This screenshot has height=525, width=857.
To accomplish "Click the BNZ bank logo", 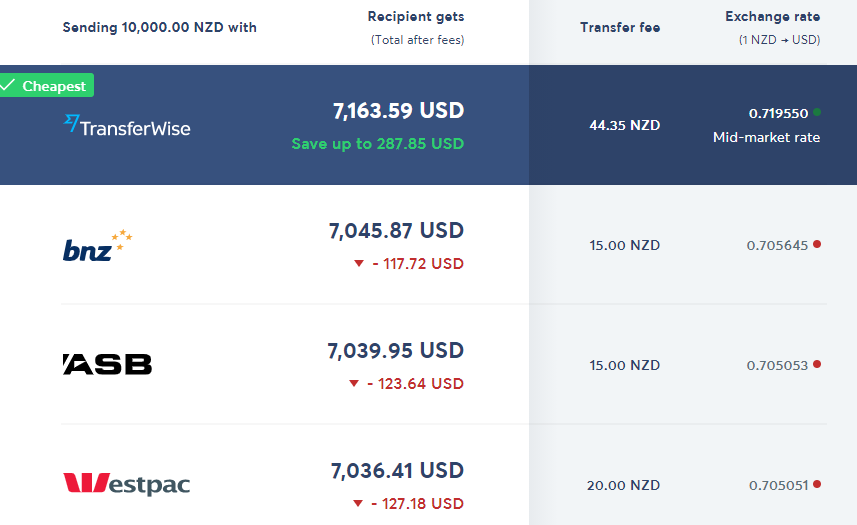I will click(97, 246).
